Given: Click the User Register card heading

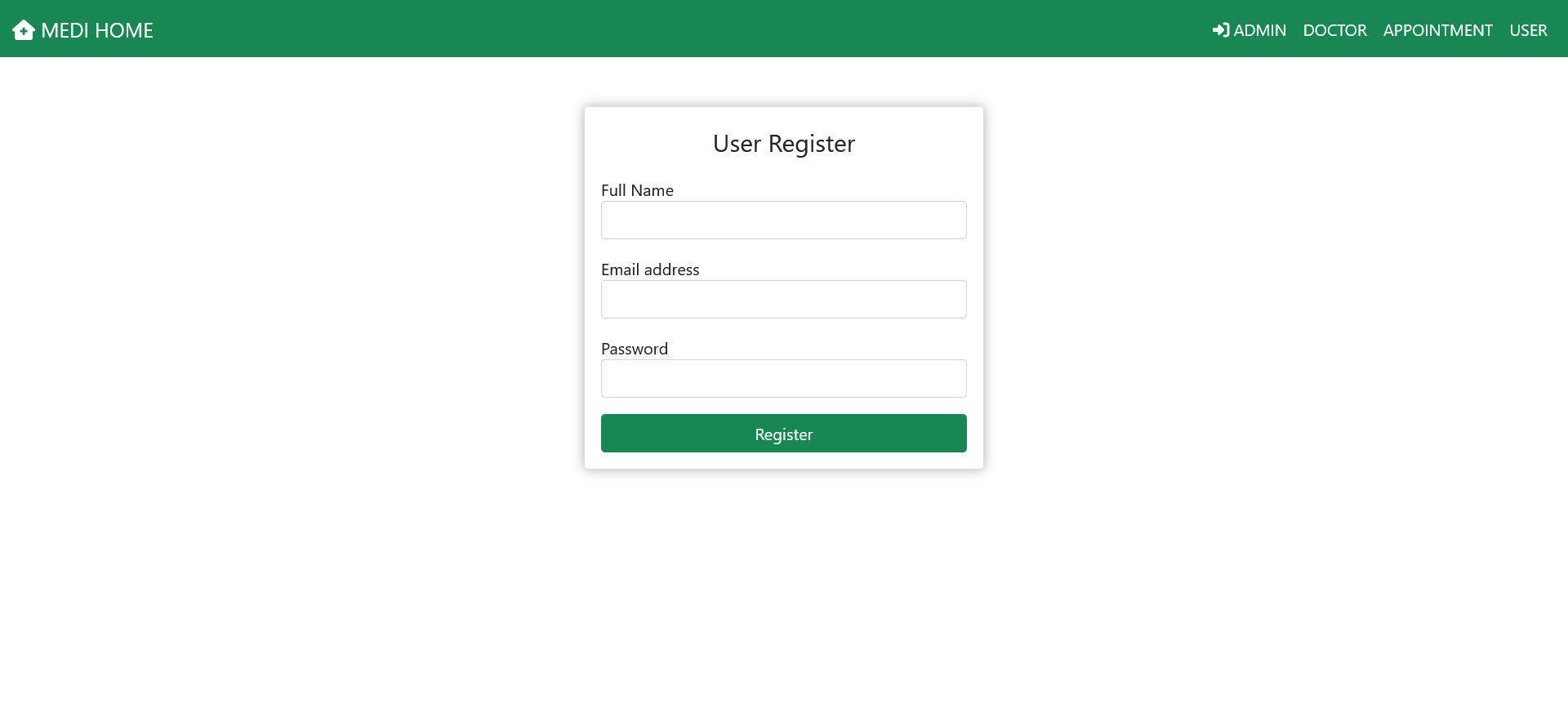Looking at the screenshot, I should (x=783, y=144).
